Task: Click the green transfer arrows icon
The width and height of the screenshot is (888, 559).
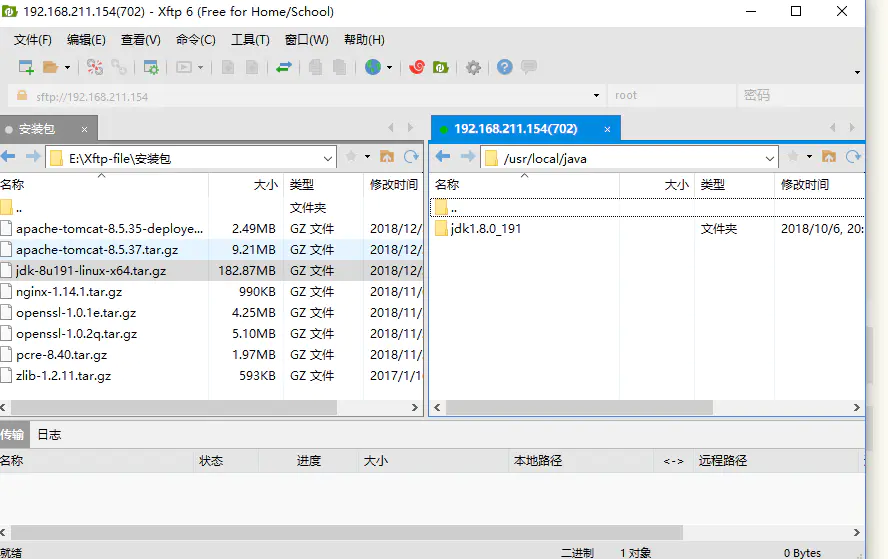Action: (283, 67)
